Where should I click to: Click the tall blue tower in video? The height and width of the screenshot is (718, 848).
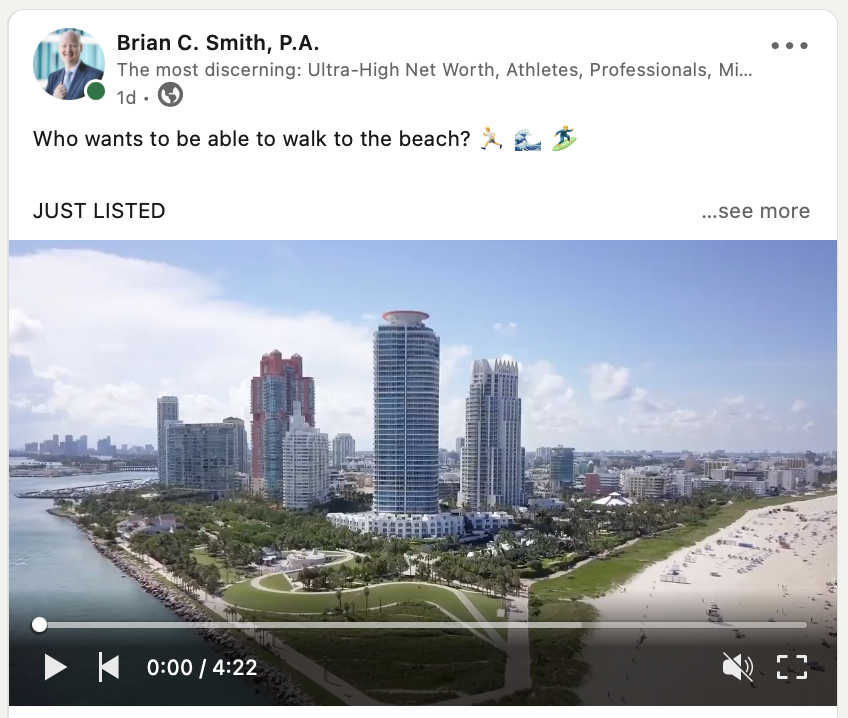click(x=406, y=414)
